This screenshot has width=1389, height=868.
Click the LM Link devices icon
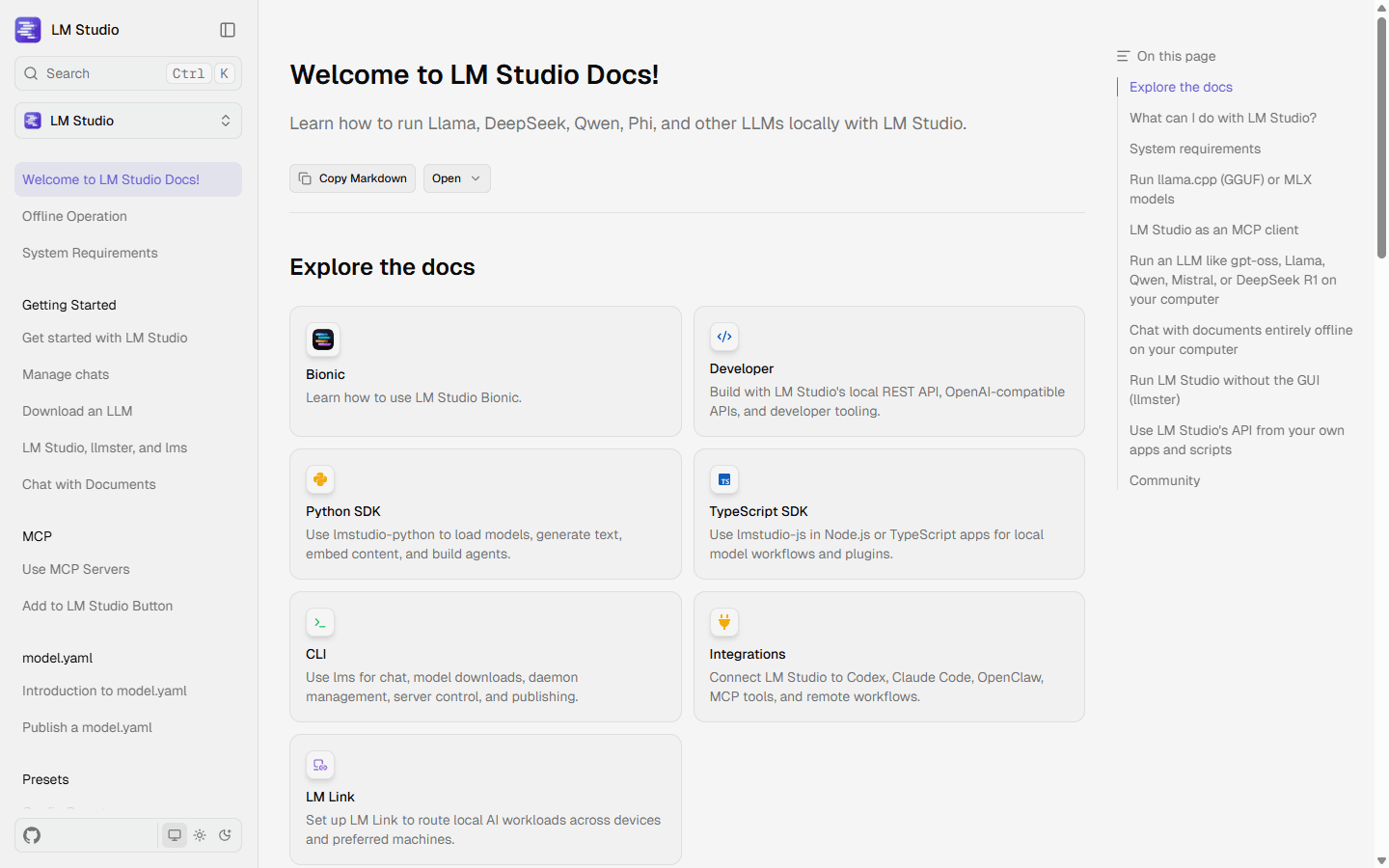coord(320,765)
